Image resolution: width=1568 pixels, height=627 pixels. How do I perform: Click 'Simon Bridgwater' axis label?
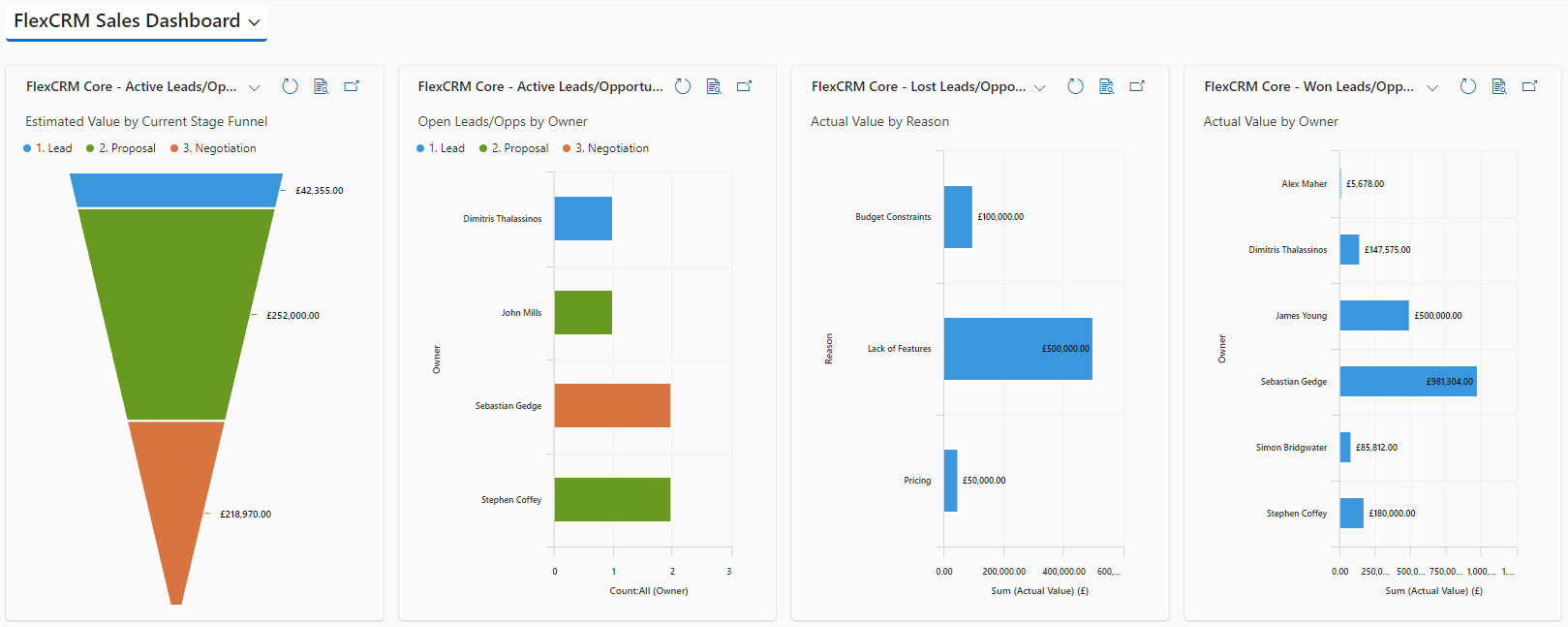click(1292, 448)
